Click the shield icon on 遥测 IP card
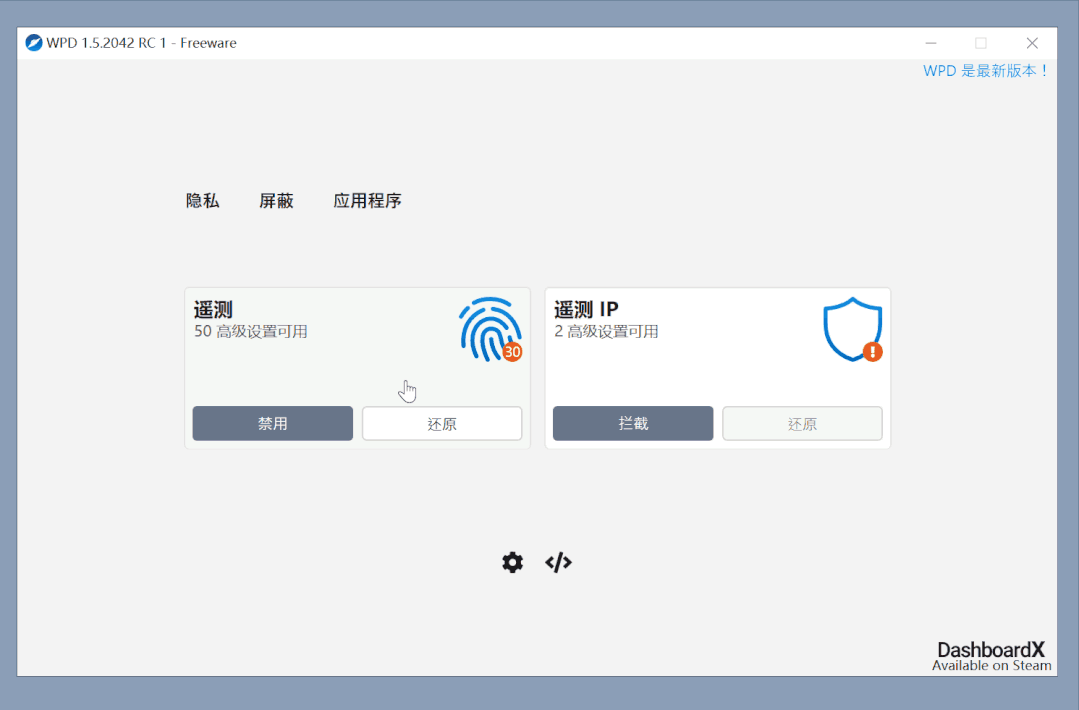This screenshot has width=1079, height=710. tap(853, 330)
